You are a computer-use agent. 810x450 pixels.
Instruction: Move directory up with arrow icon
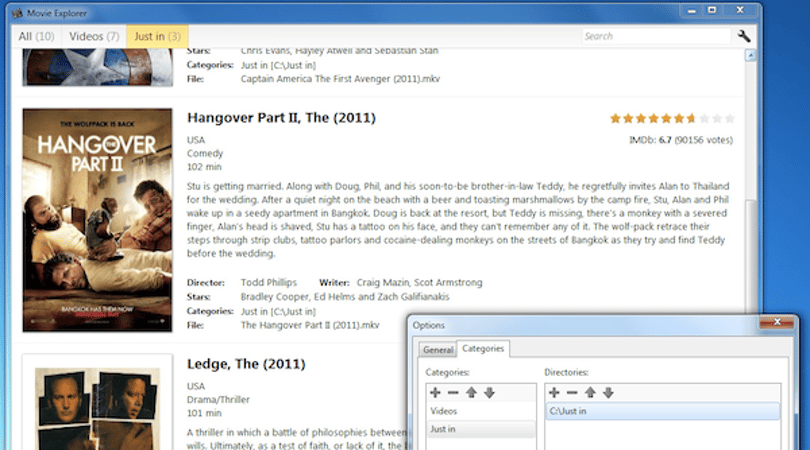pyautogui.click(x=590, y=393)
